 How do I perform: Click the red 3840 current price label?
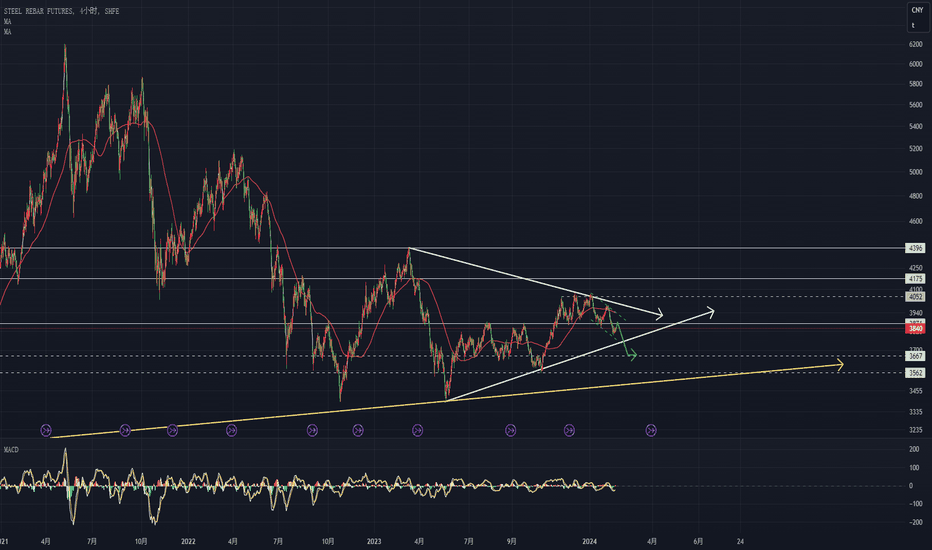click(915, 329)
